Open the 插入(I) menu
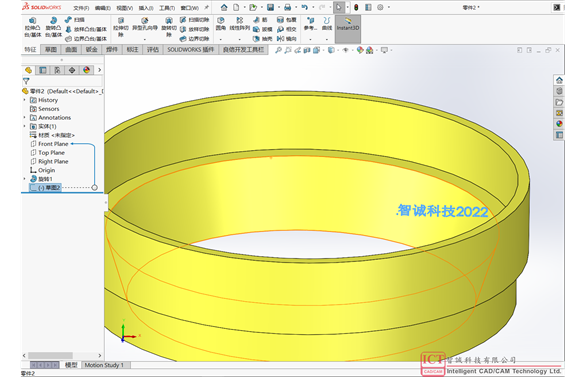 [x=146, y=8]
